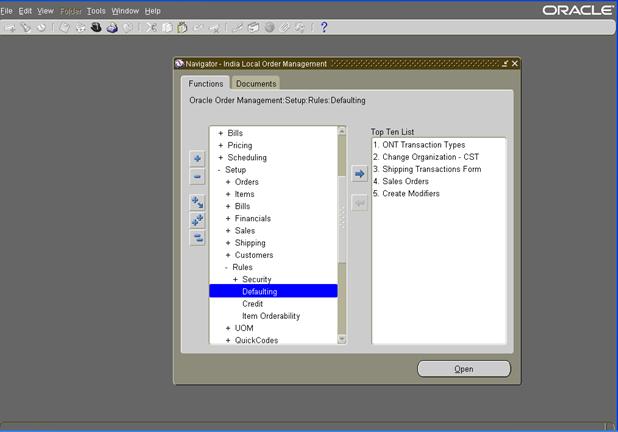The height and width of the screenshot is (432, 618).
Task: Select the Sales tree item
Action: 245,231
